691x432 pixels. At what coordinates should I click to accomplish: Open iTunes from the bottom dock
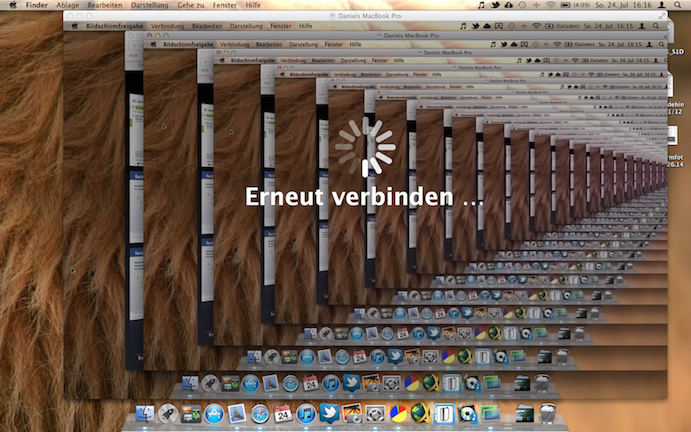coord(306,414)
